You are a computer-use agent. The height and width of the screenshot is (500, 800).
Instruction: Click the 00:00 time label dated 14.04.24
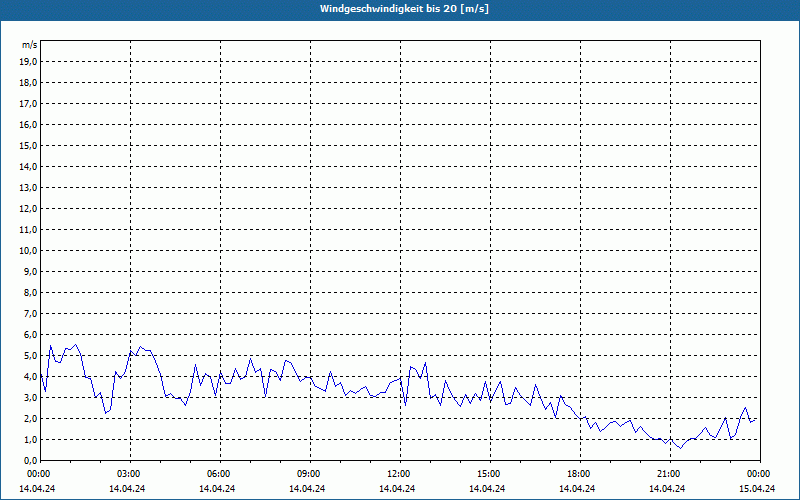[x=38, y=474]
